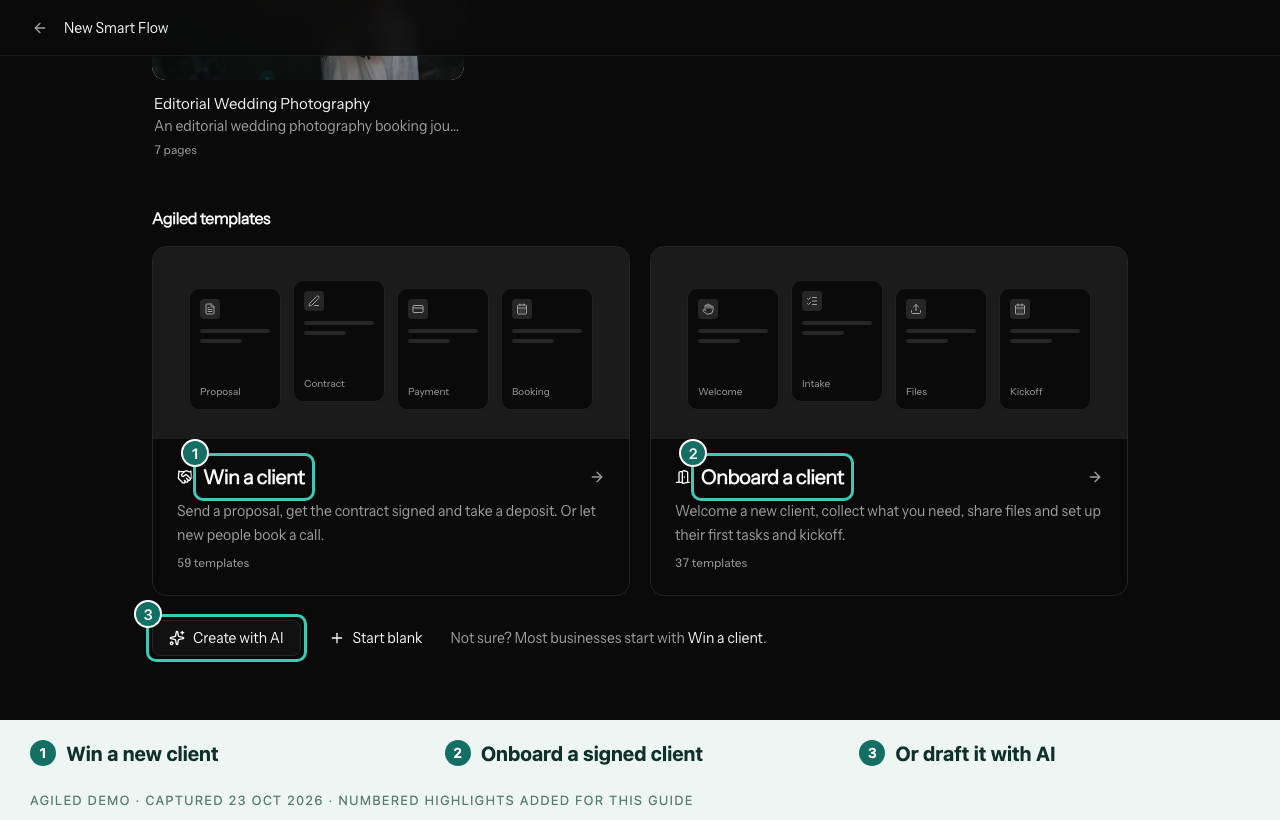Click the Agiled templates heading

point(211,219)
